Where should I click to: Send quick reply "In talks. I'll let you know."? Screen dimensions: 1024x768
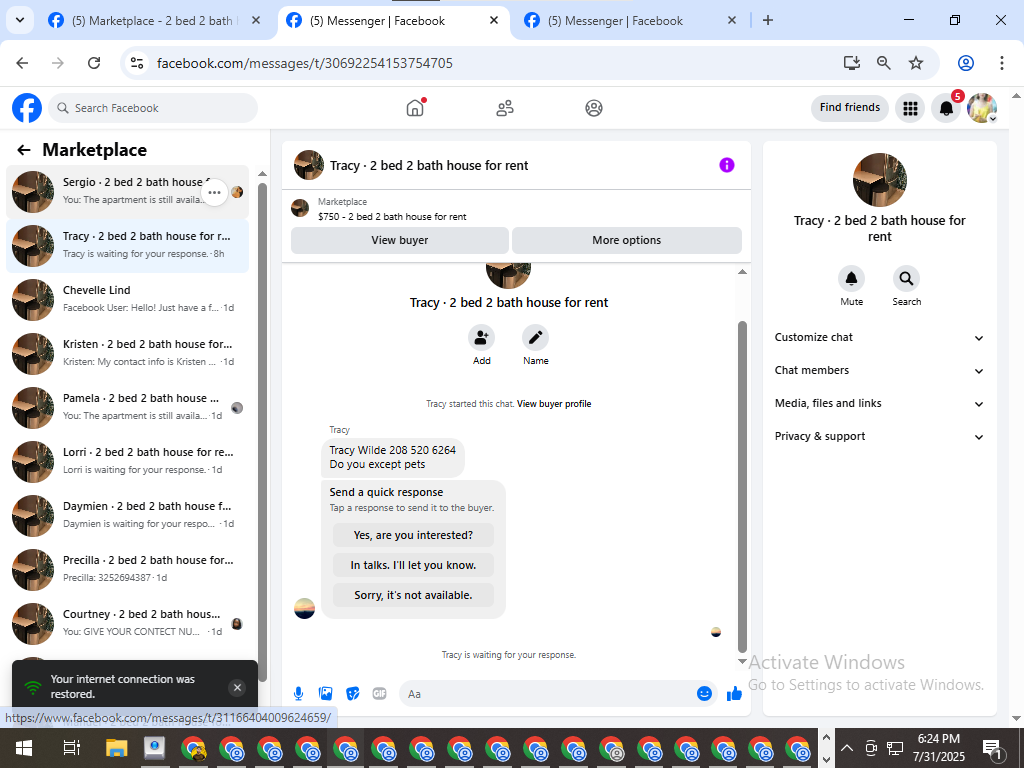click(413, 565)
